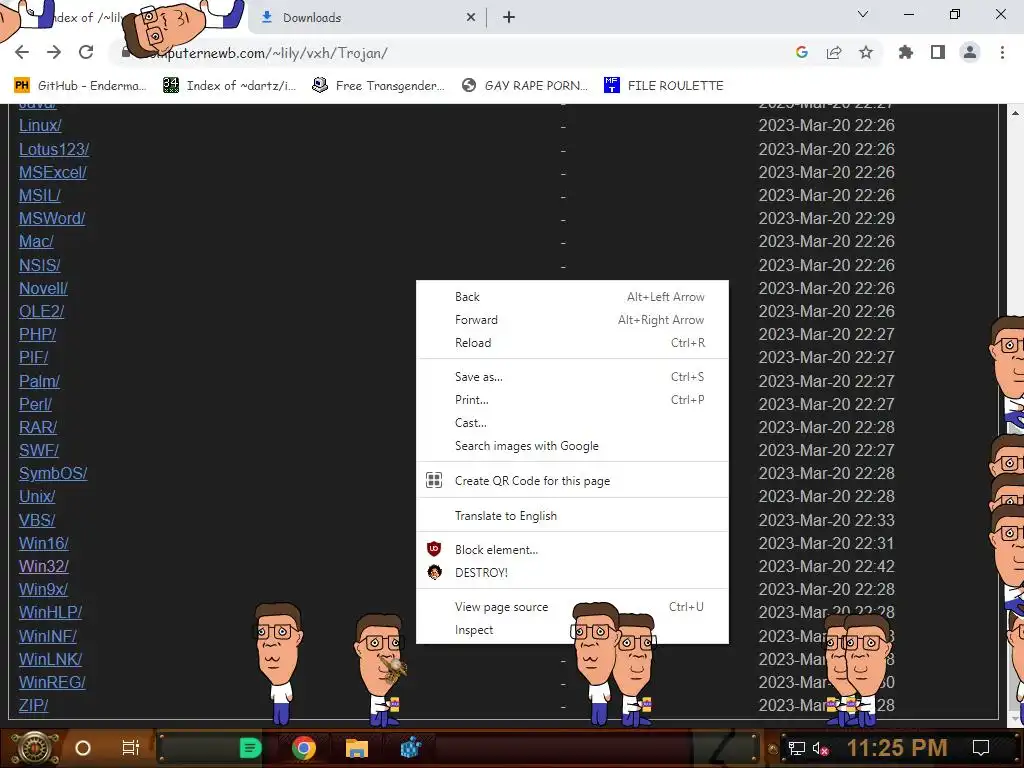1024x768 pixels.
Task: Open the SymbOS/ directory link
Action: (53, 473)
